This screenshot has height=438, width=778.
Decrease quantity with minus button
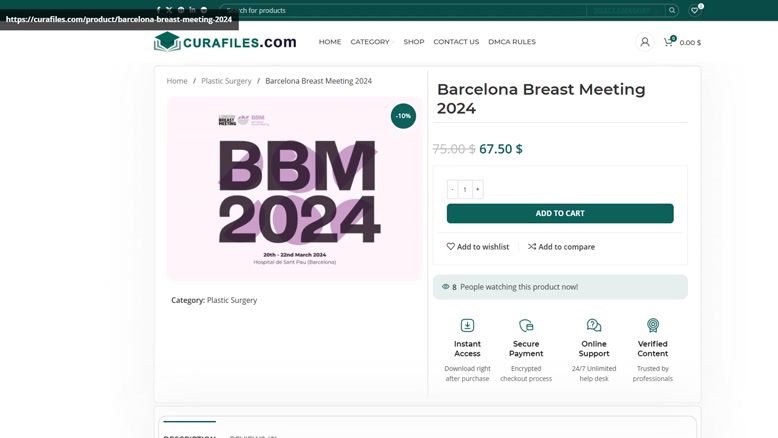[x=453, y=189]
